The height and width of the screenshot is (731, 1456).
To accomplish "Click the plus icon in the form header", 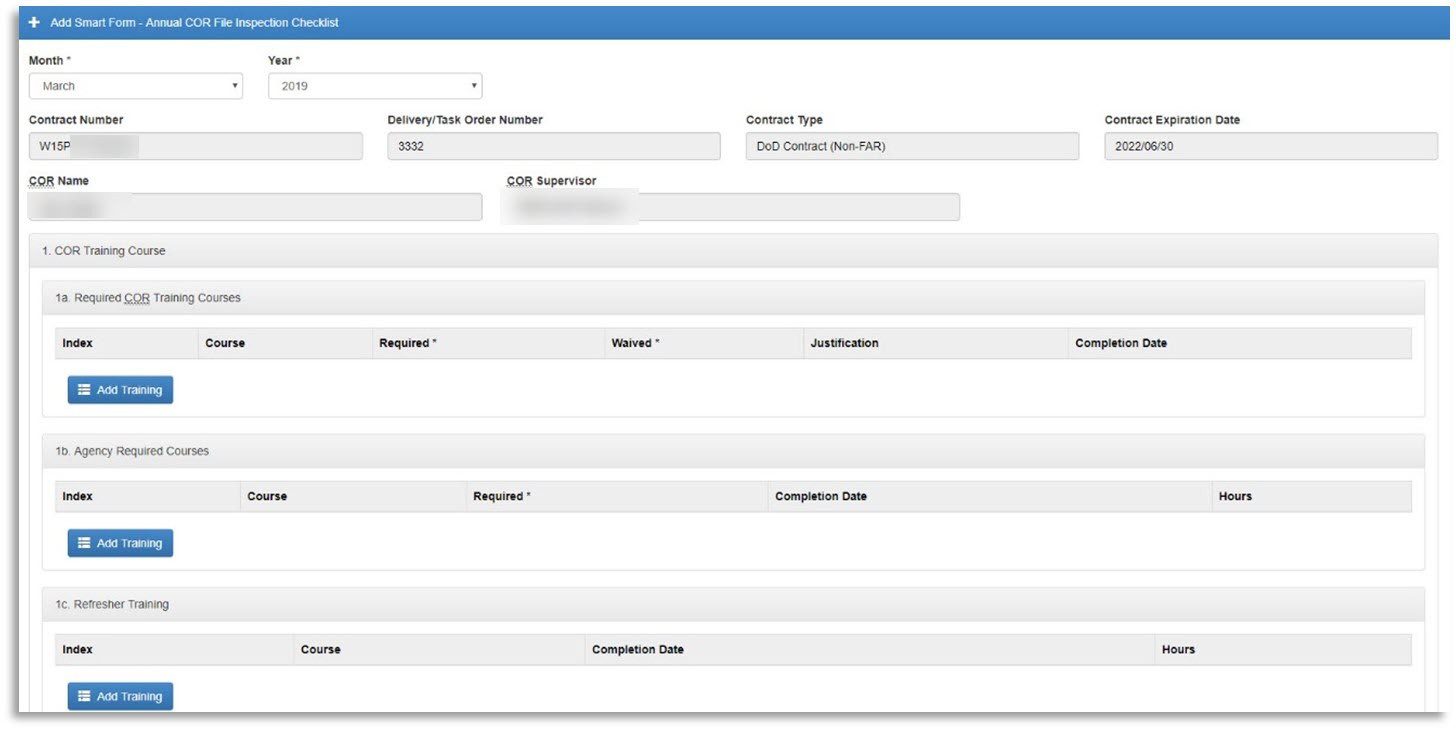I will pyautogui.click(x=34, y=22).
